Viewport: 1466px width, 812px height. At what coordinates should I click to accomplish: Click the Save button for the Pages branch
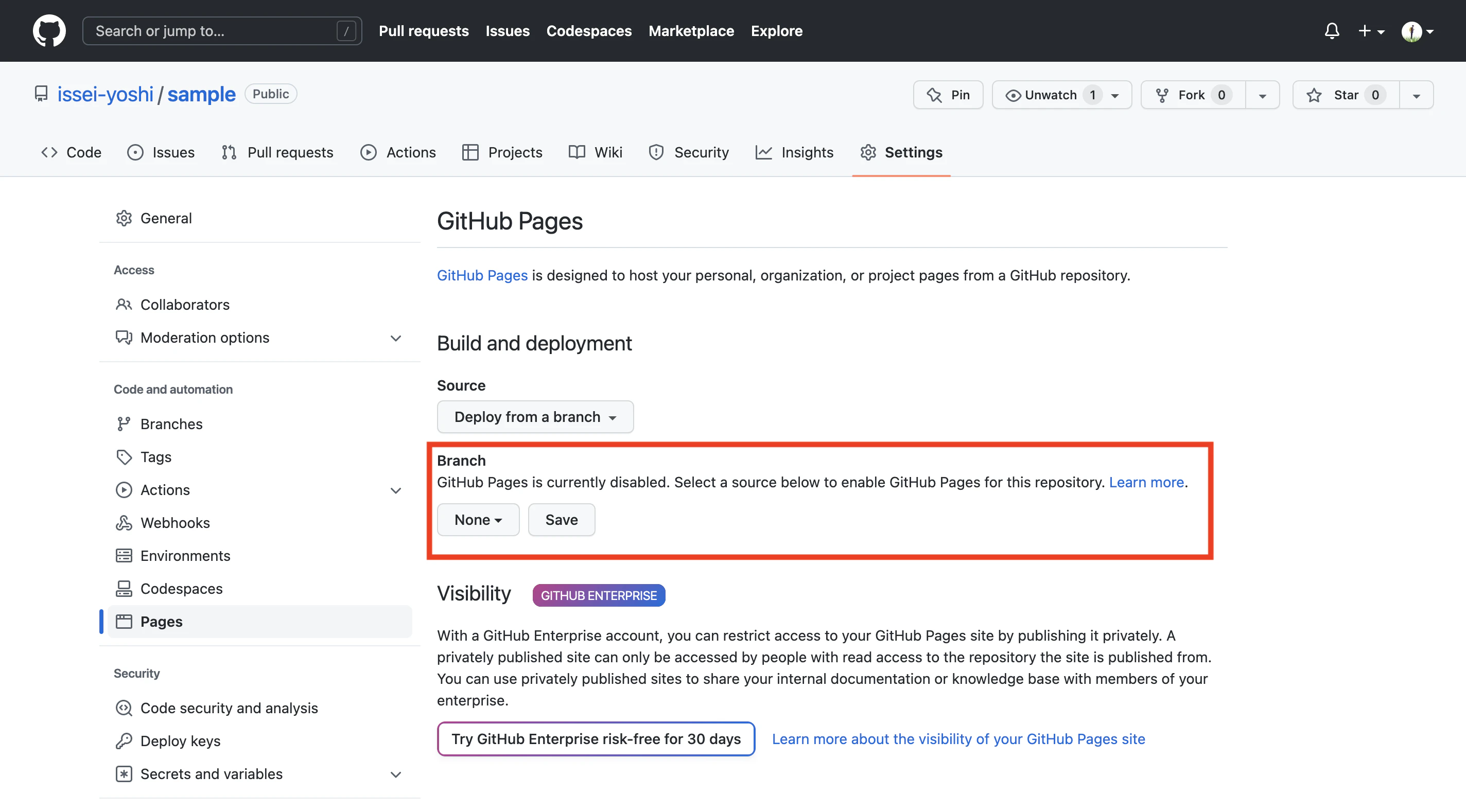(x=561, y=520)
